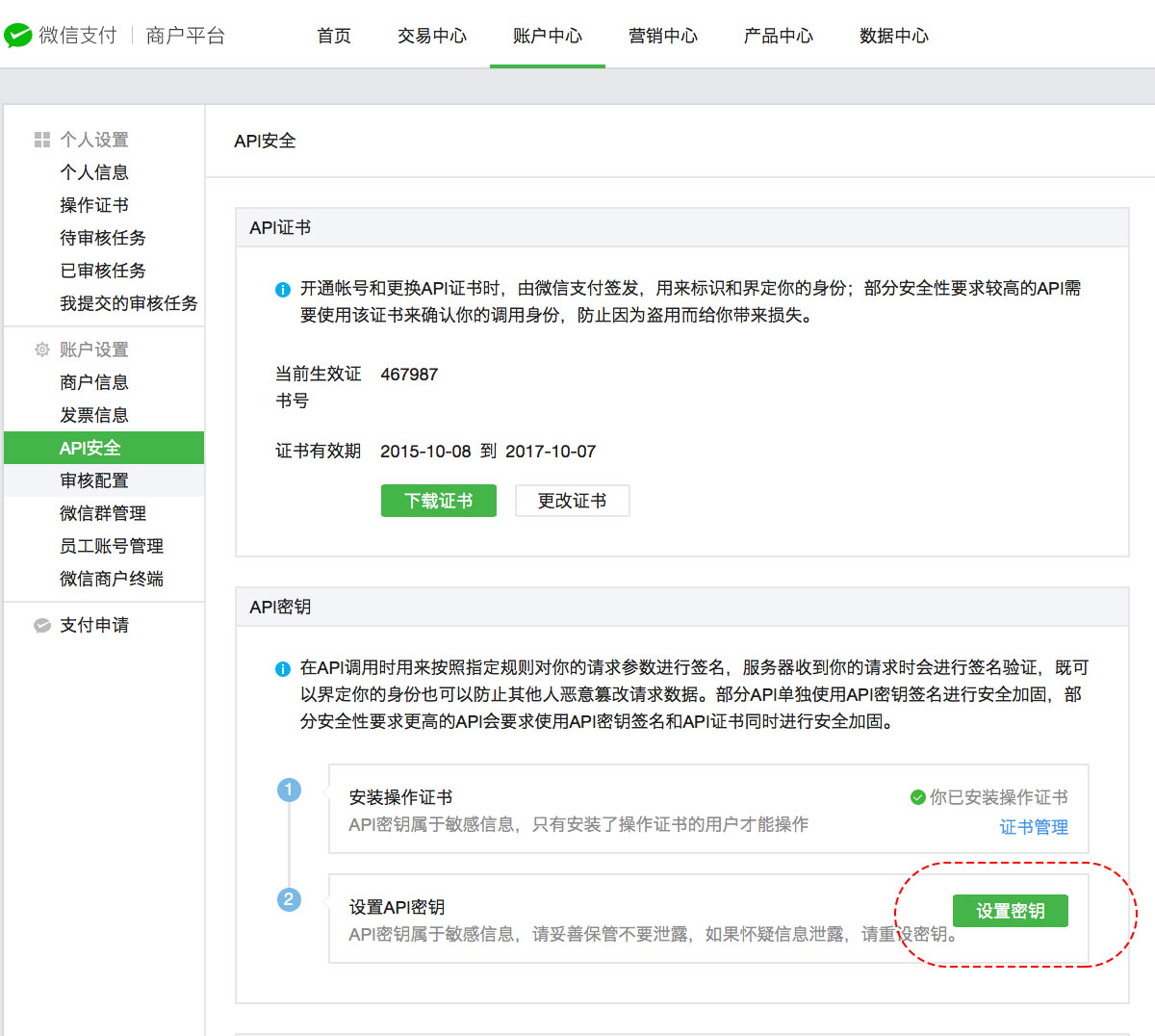Click end date 2017-10-07
1155x1036 pixels.
551,452
